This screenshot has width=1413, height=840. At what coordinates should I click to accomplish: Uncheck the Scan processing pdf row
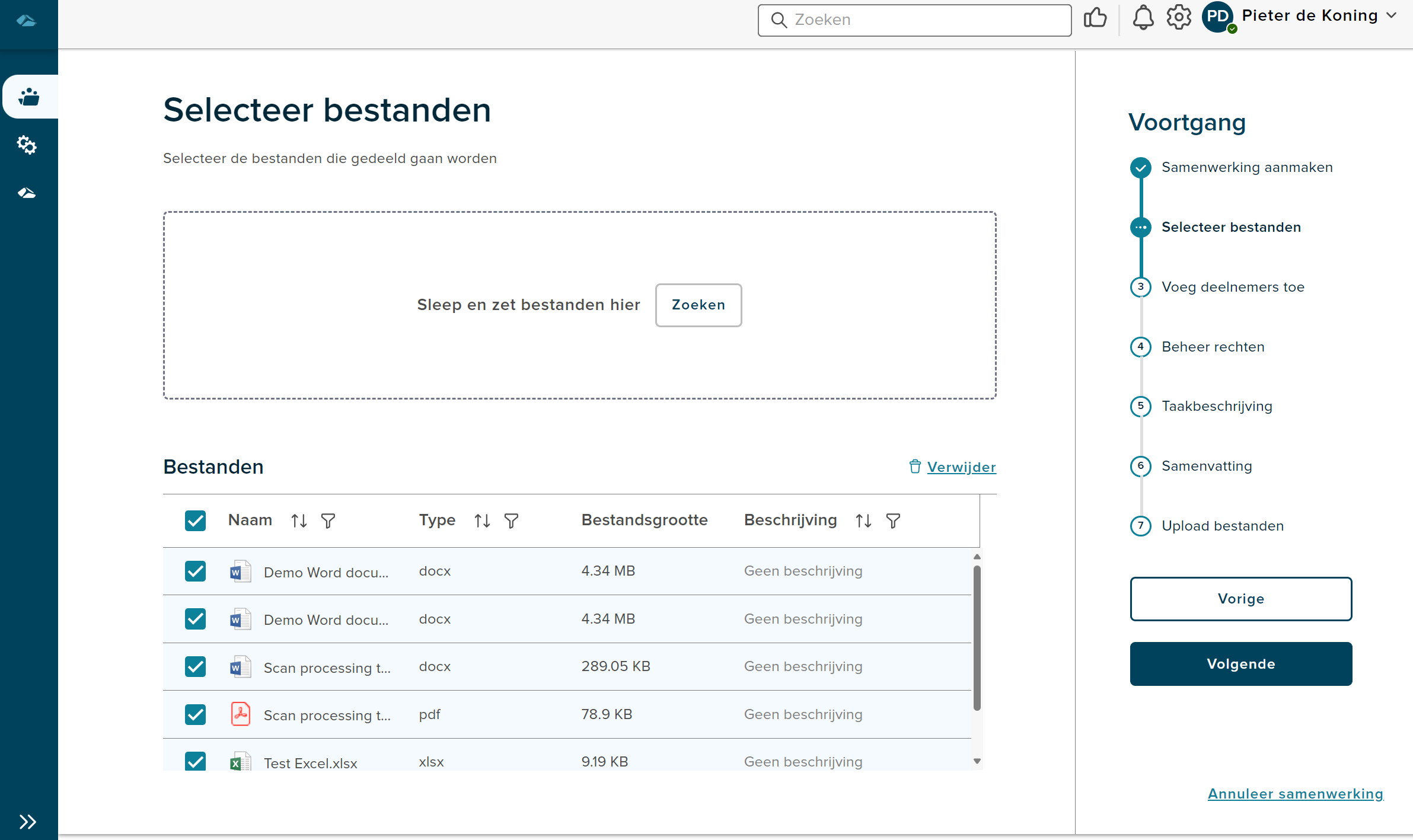[195, 714]
